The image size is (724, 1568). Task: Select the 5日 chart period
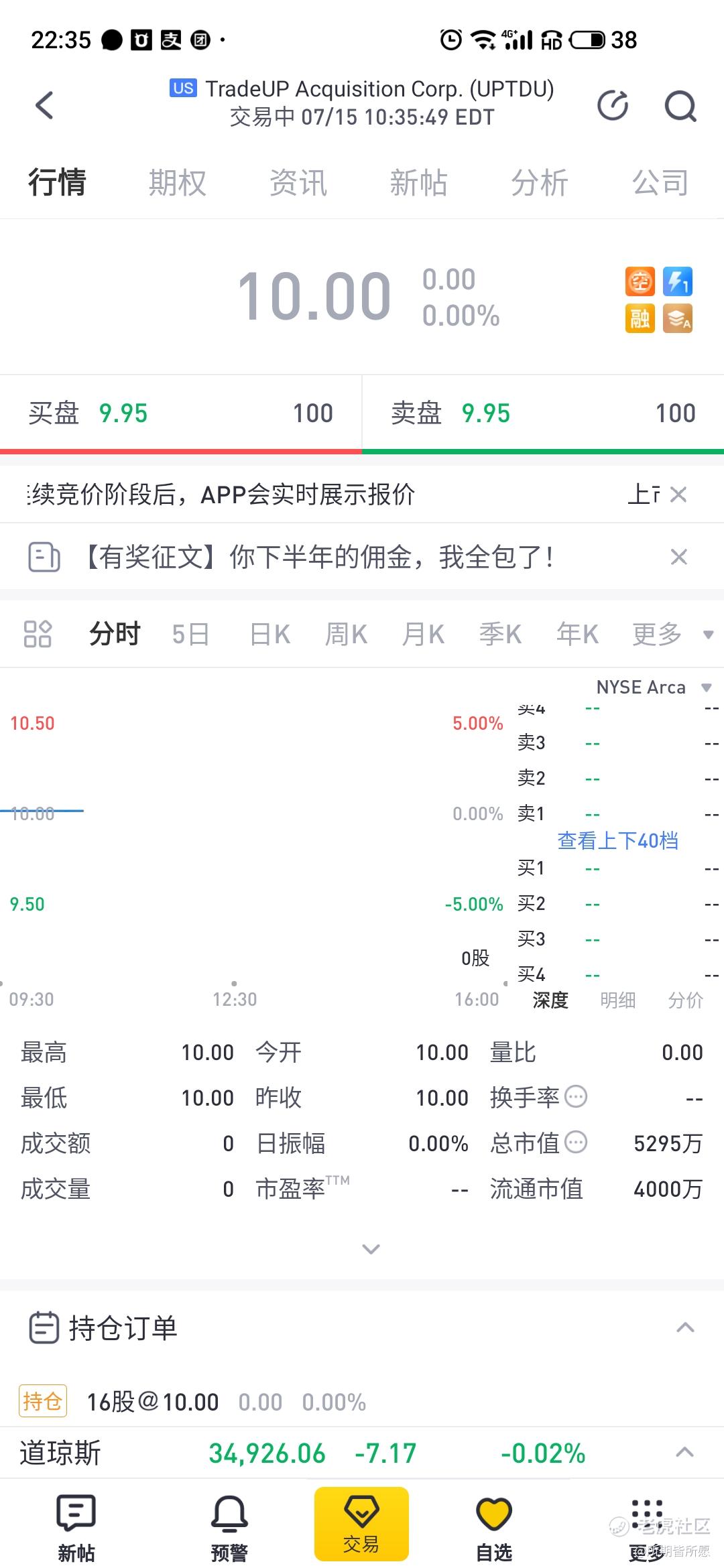[191, 634]
